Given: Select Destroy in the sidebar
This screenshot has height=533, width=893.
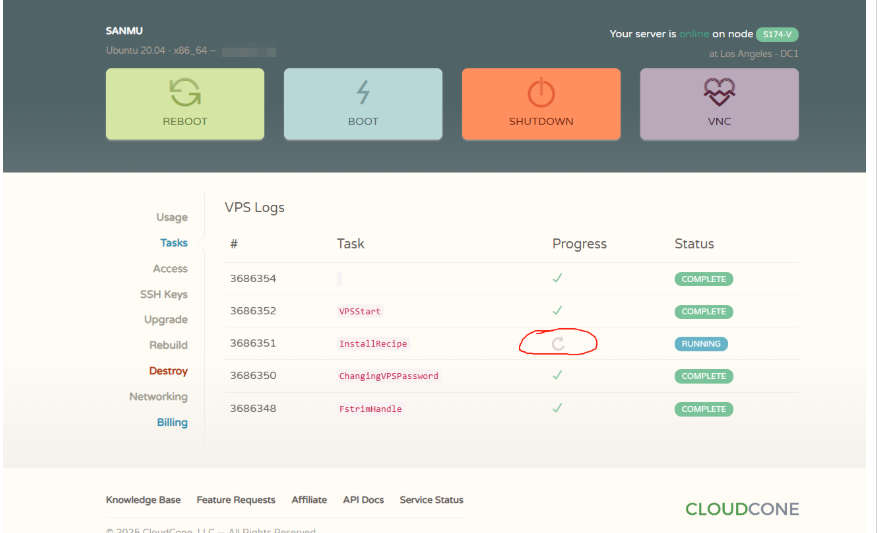Looking at the screenshot, I should click(x=169, y=371).
